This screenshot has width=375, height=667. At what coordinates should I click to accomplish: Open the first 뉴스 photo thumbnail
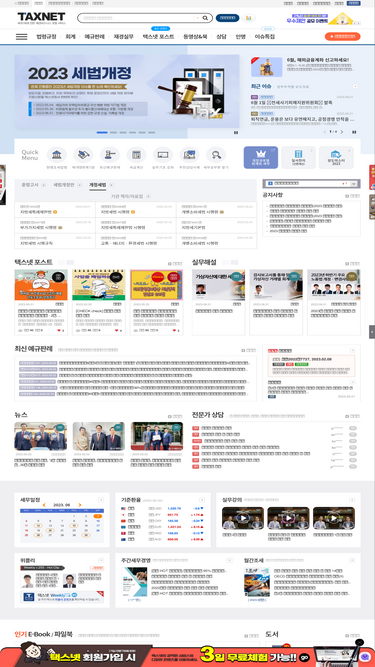[x=40, y=436]
